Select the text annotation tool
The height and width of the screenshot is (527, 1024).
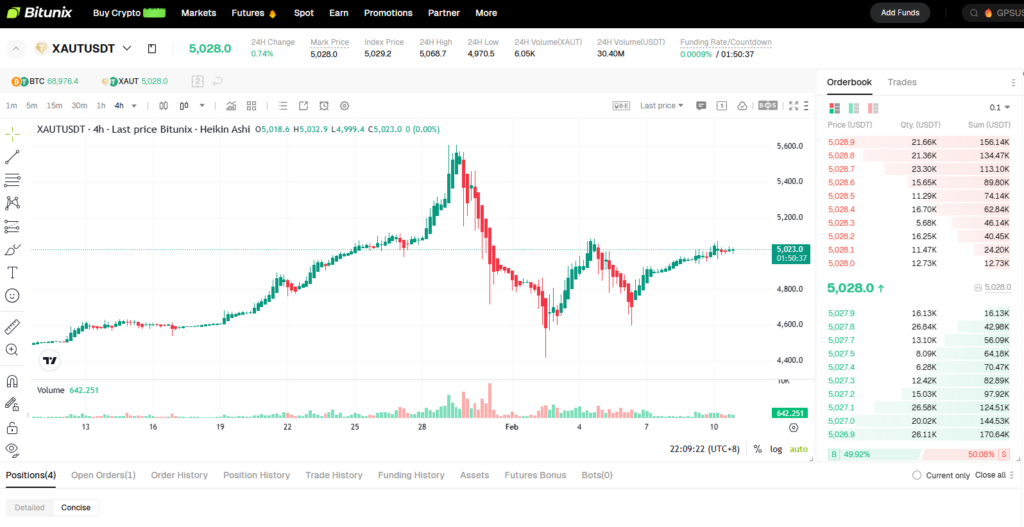pyautogui.click(x=13, y=272)
